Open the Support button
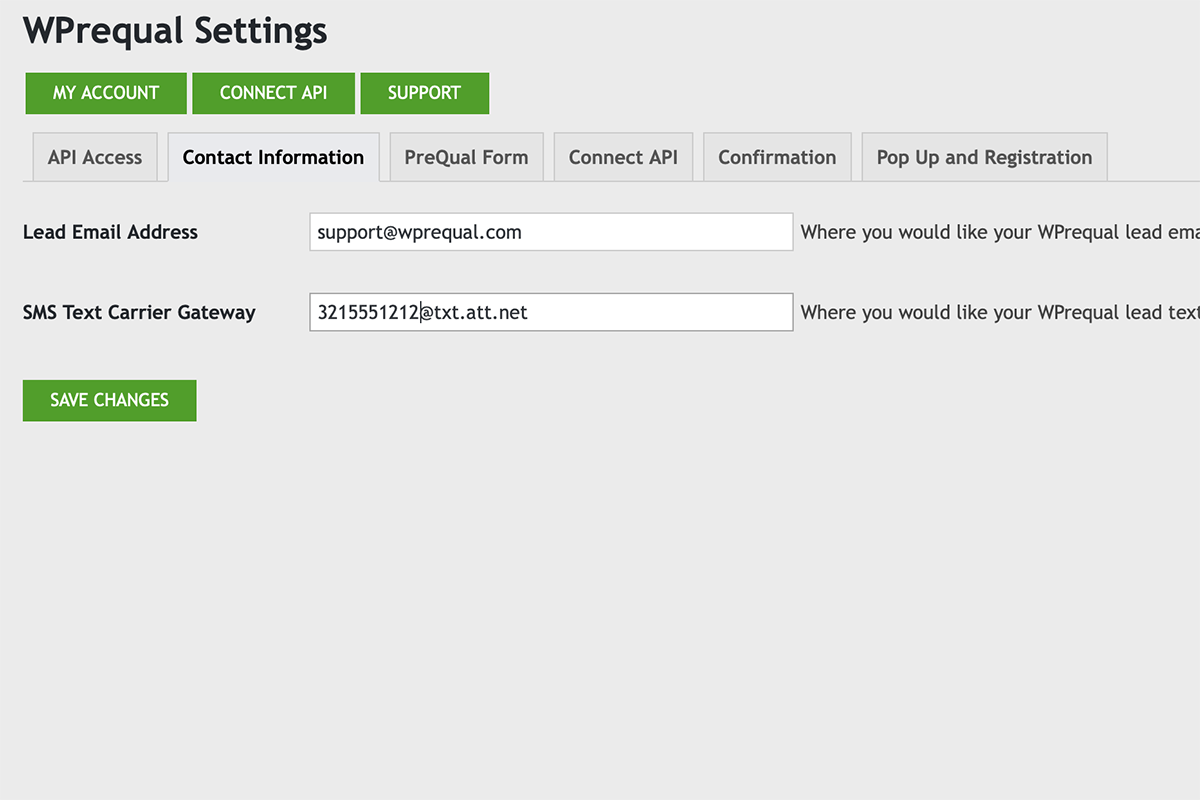 pyautogui.click(x=424, y=93)
